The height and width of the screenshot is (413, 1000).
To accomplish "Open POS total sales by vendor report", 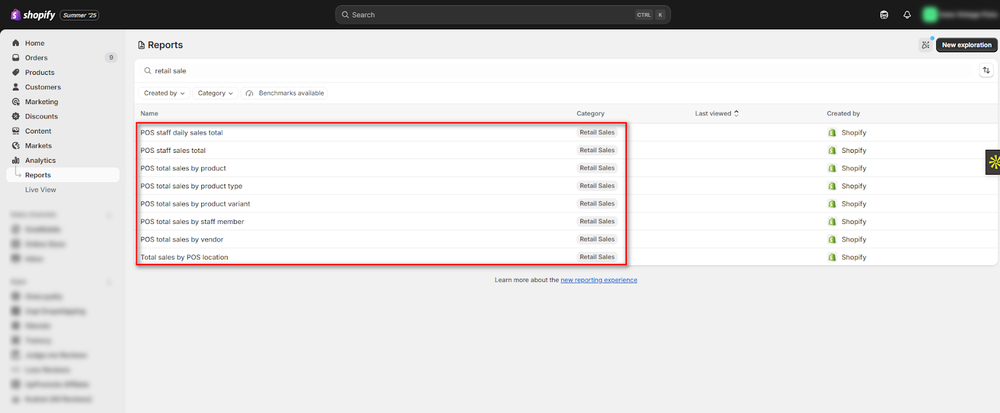I will [x=182, y=239].
